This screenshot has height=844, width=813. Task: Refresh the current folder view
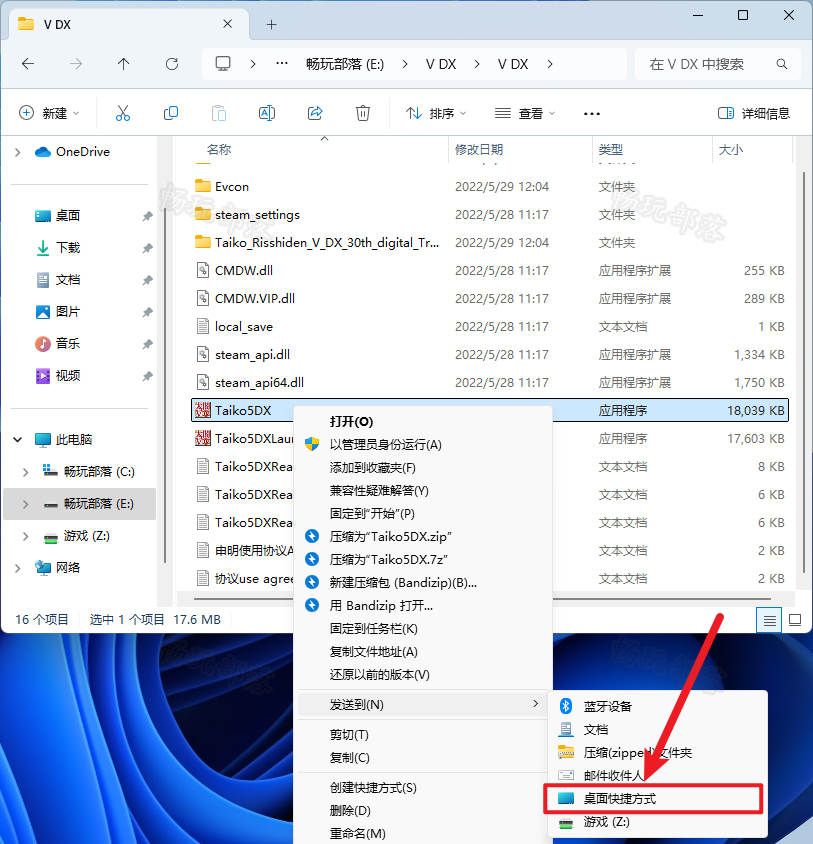click(172, 64)
